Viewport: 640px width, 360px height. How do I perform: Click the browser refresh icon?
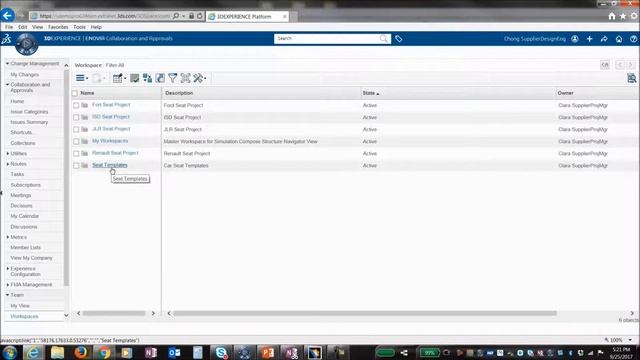(x=200, y=16)
